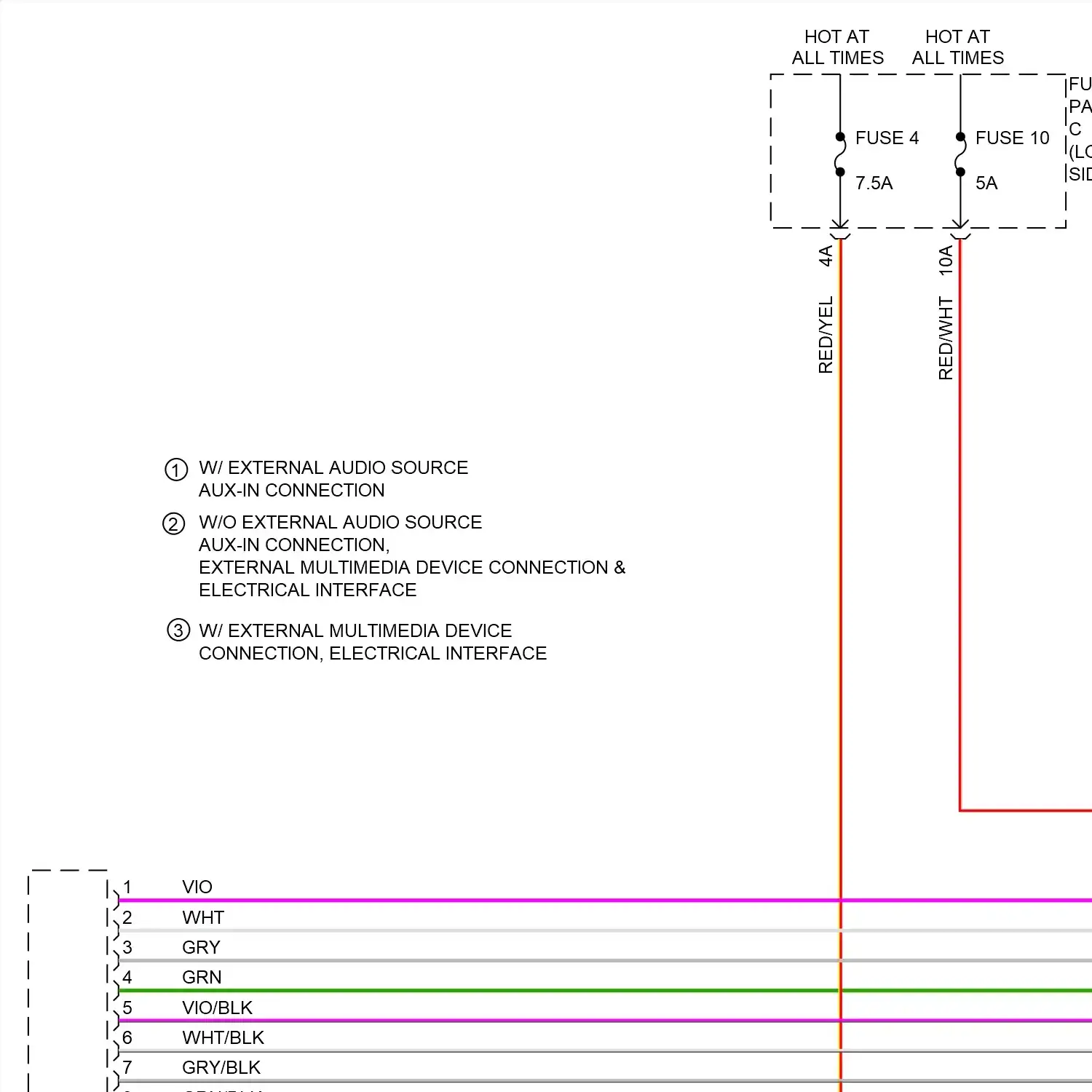Click the FUSE 4 fuse symbol
Screen dimensions: 1092x1092
click(840, 154)
